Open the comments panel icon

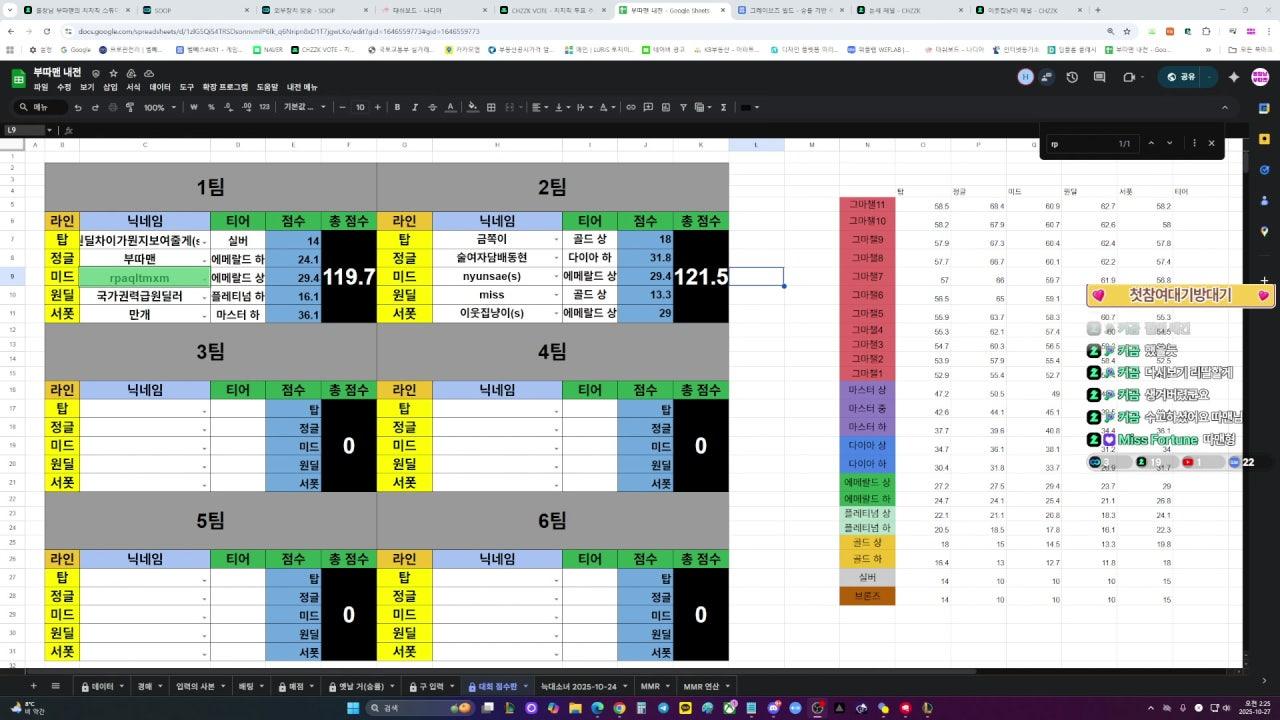coord(1100,77)
